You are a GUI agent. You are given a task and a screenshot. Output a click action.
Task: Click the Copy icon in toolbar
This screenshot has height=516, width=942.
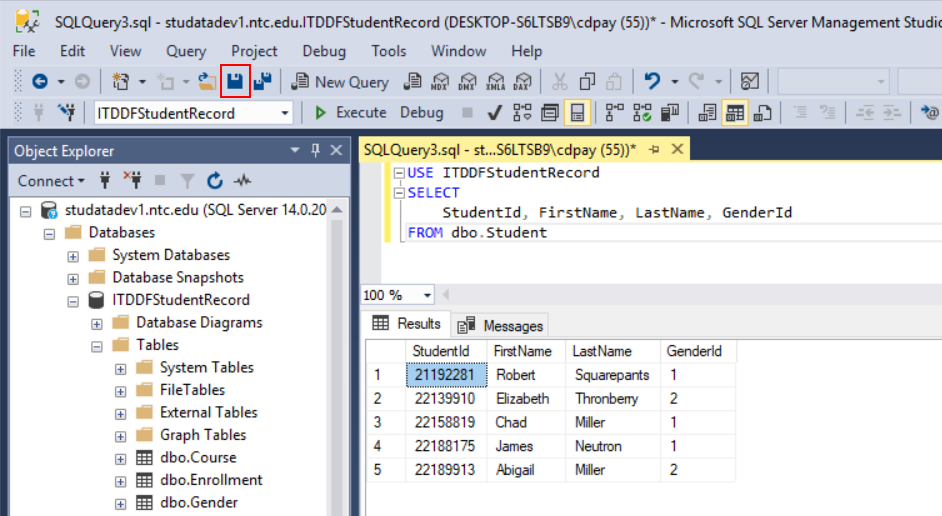tap(587, 81)
